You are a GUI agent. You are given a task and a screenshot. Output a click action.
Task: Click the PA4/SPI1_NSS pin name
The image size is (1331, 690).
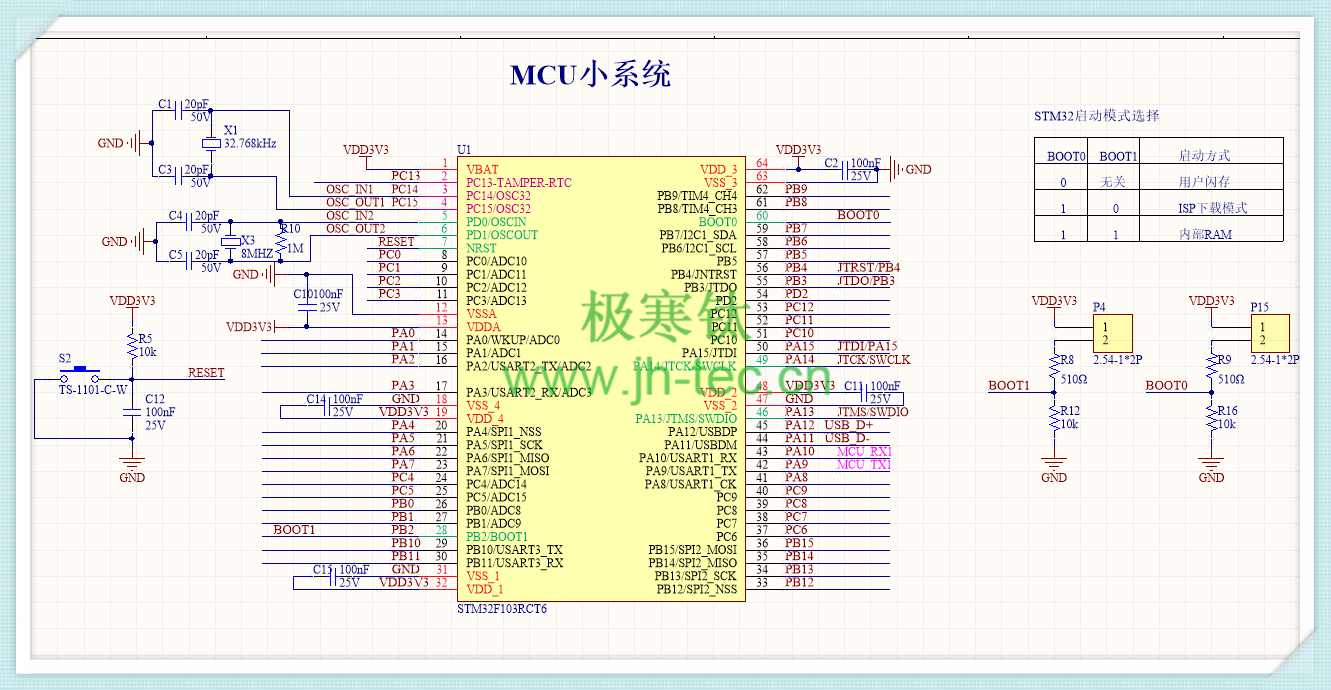click(x=503, y=431)
